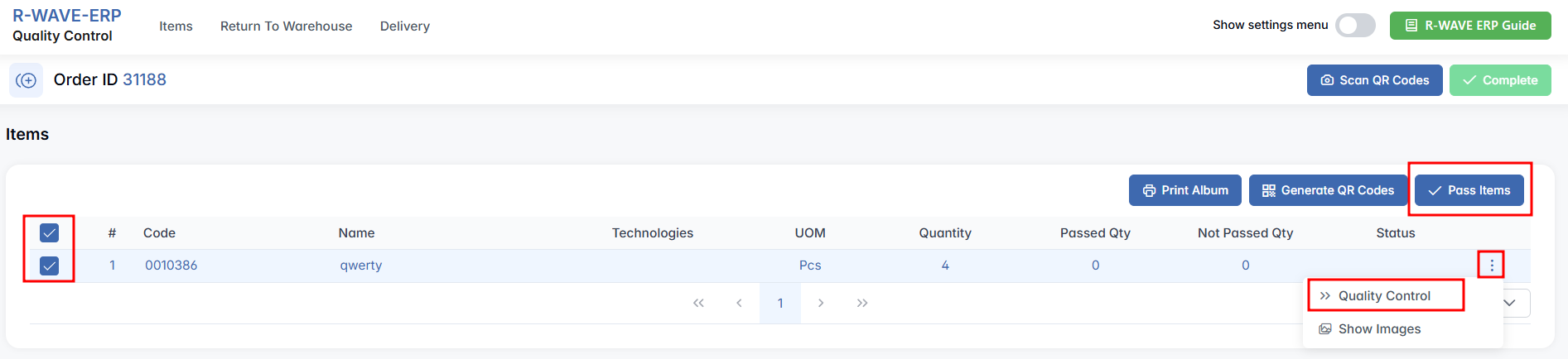Image resolution: width=1568 pixels, height=359 pixels.
Task: Open the Return To Warehouse menu
Action: click(286, 26)
